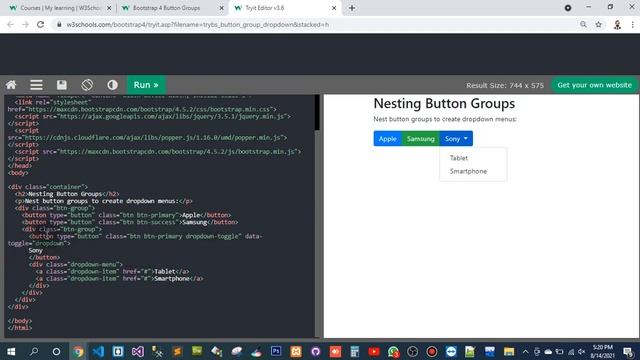Image resolution: width=640 pixels, height=360 pixels.
Task: Select the Samsung button in the result pane
Action: pos(420,139)
